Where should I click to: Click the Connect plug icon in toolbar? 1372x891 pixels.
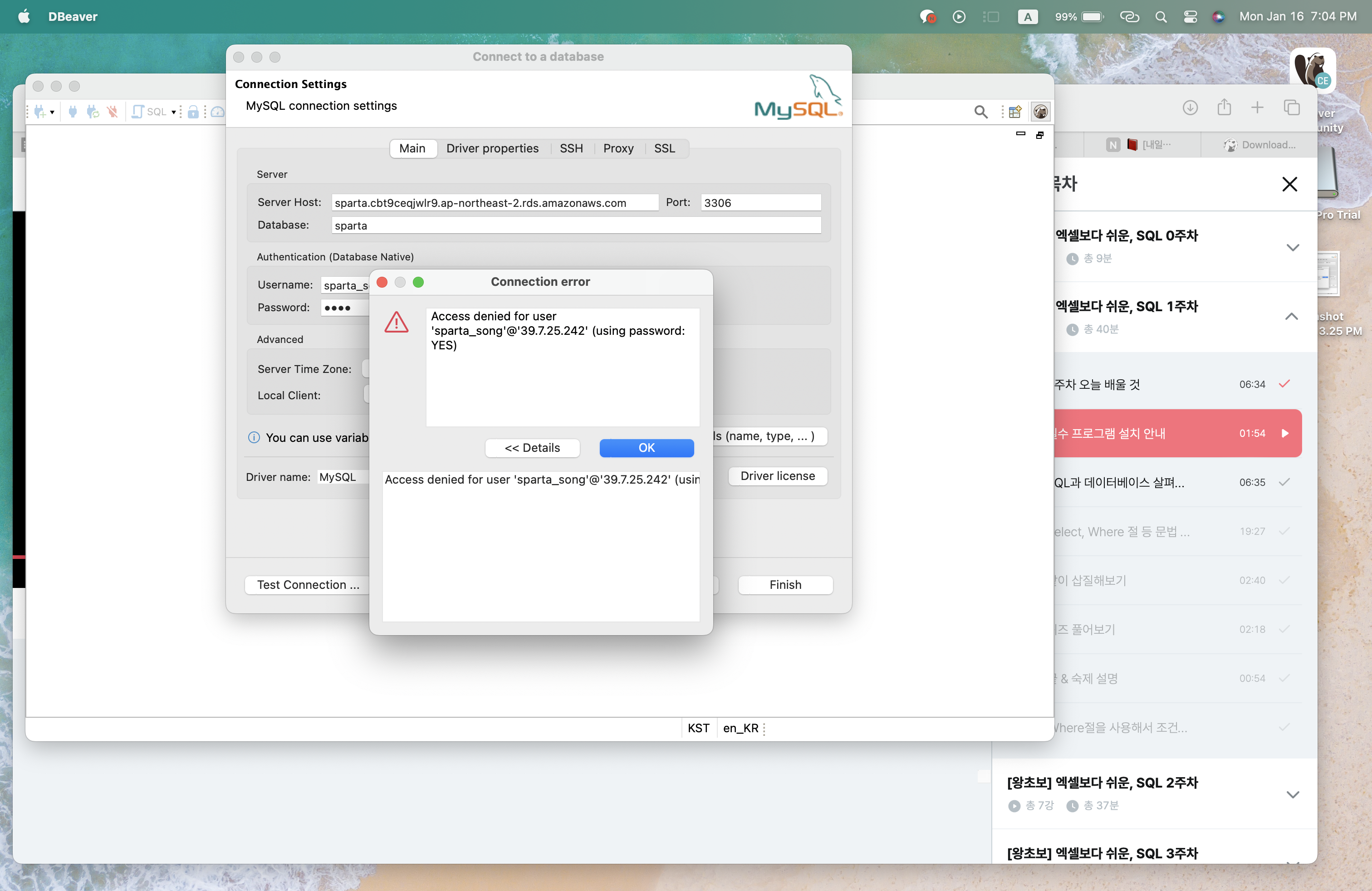[x=73, y=111]
